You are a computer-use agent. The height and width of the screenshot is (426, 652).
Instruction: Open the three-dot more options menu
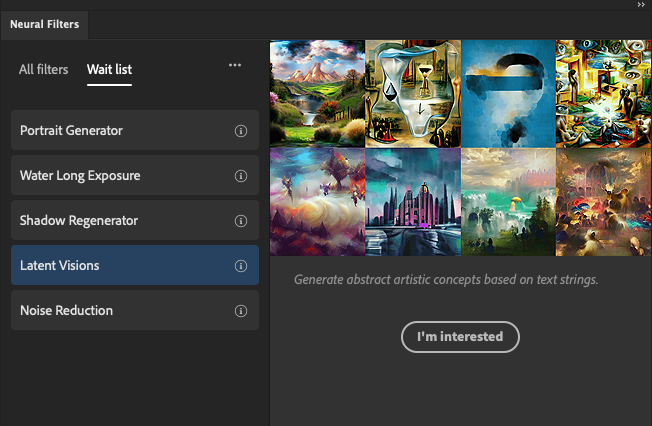pos(235,65)
